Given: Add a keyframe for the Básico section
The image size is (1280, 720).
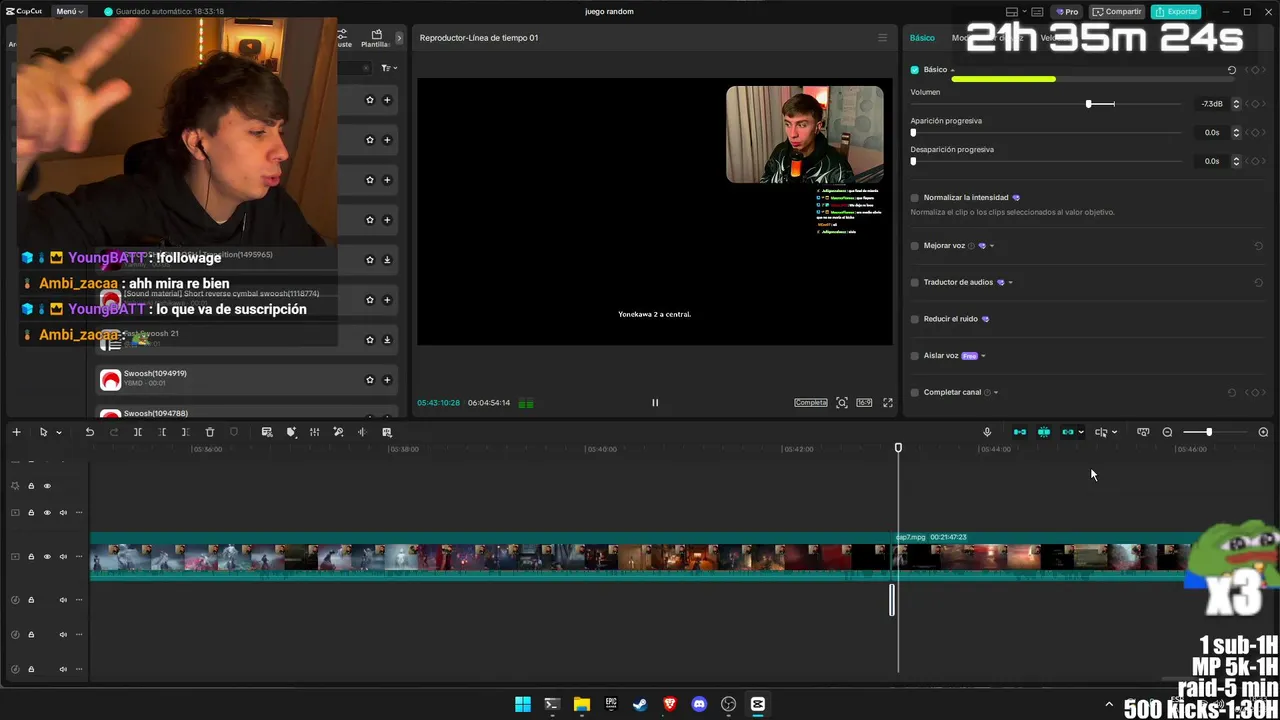Looking at the screenshot, I should pyautogui.click(x=1256, y=70).
